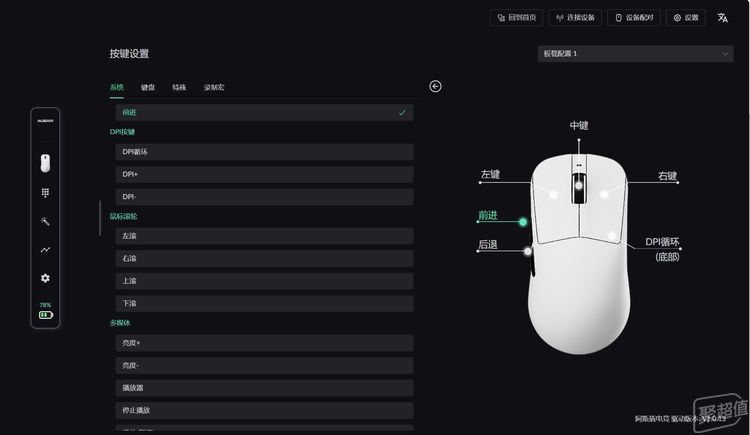Click the scroll wheel dot on mouse

pos(579,185)
